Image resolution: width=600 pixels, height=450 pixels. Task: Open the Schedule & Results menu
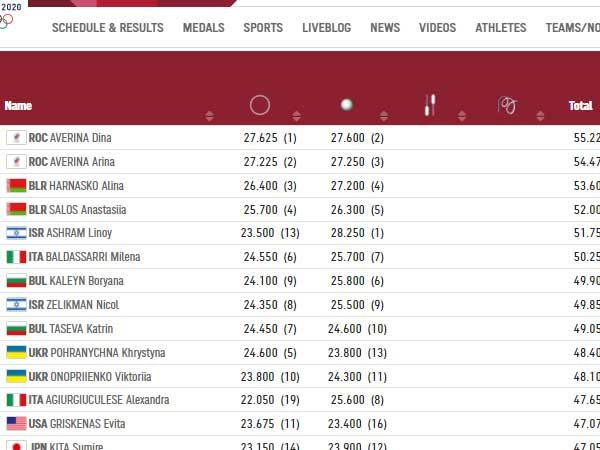coord(107,28)
